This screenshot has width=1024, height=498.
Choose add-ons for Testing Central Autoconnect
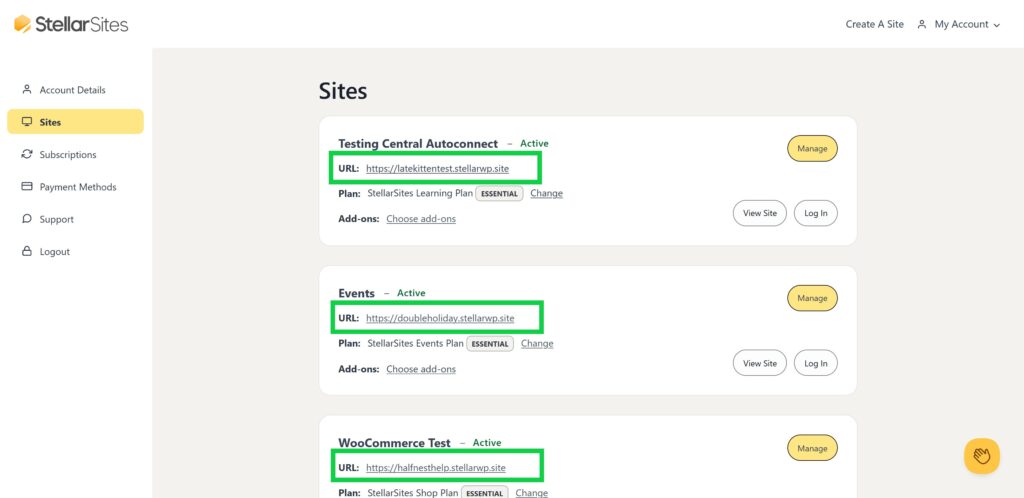click(x=421, y=219)
